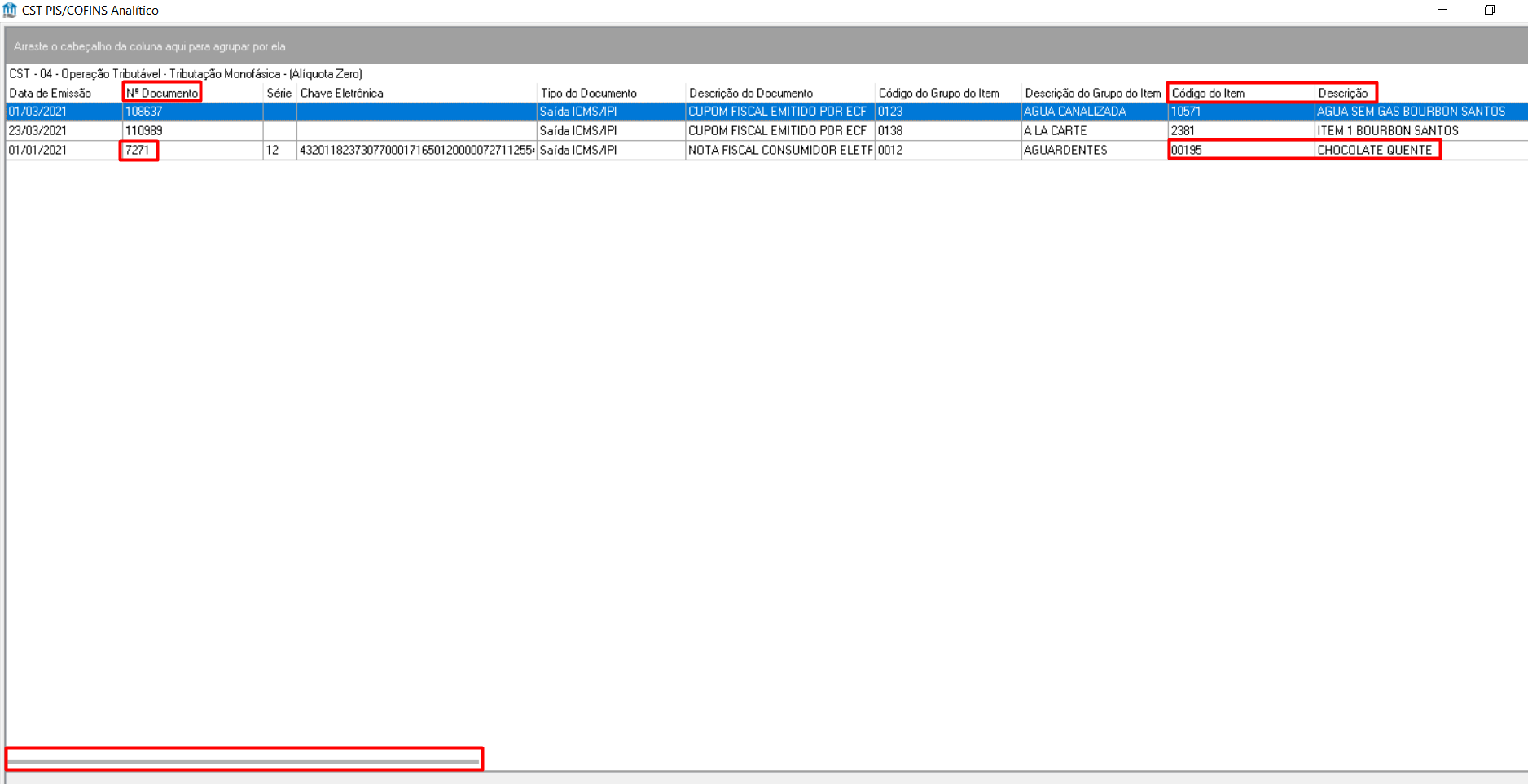The width and height of the screenshot is (1528, 784).
Task: Click the Descrição do Documento column header
Action: 780,93
